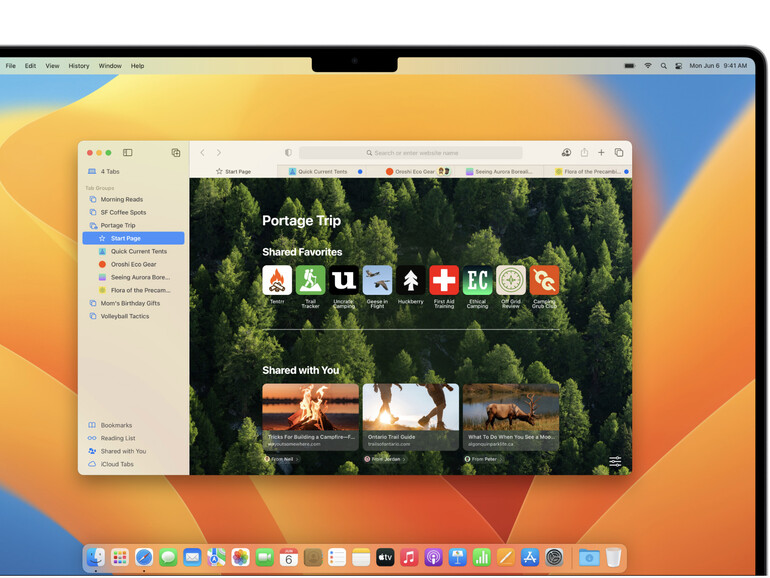
Task: Open Bookmarks in the sidebar
Action: (x=134, y=425)
